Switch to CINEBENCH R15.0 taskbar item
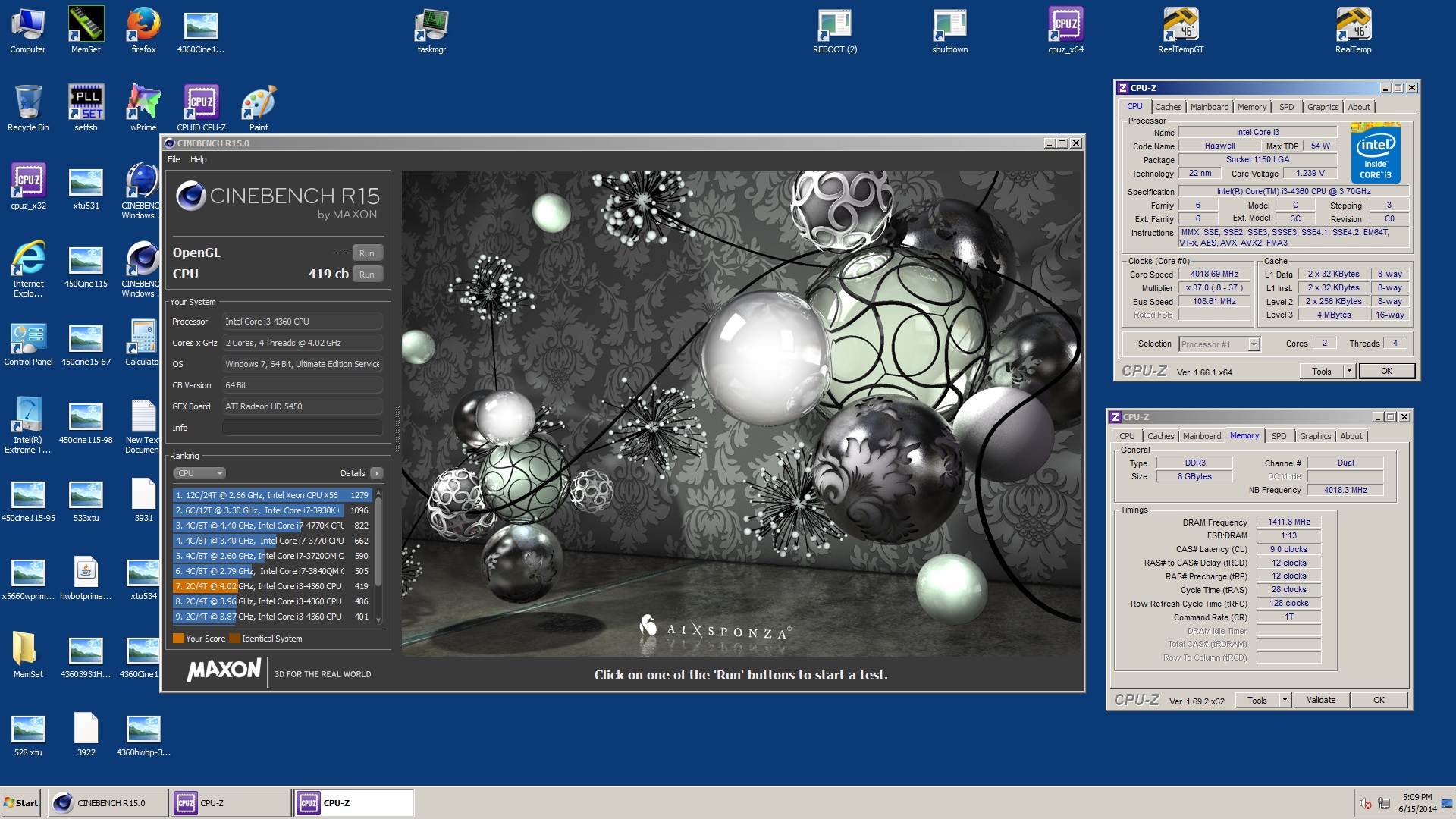Viewport: 1456px width, 819px height. [108, 803]
